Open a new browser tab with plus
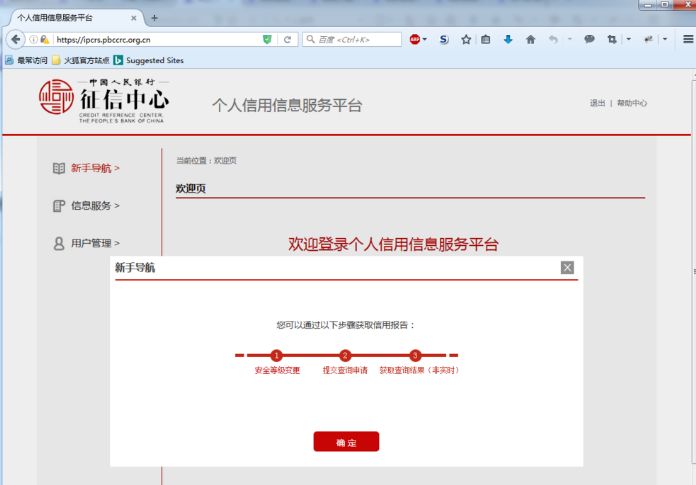Screen dimensions: 696x485 (x=154, y=18)
